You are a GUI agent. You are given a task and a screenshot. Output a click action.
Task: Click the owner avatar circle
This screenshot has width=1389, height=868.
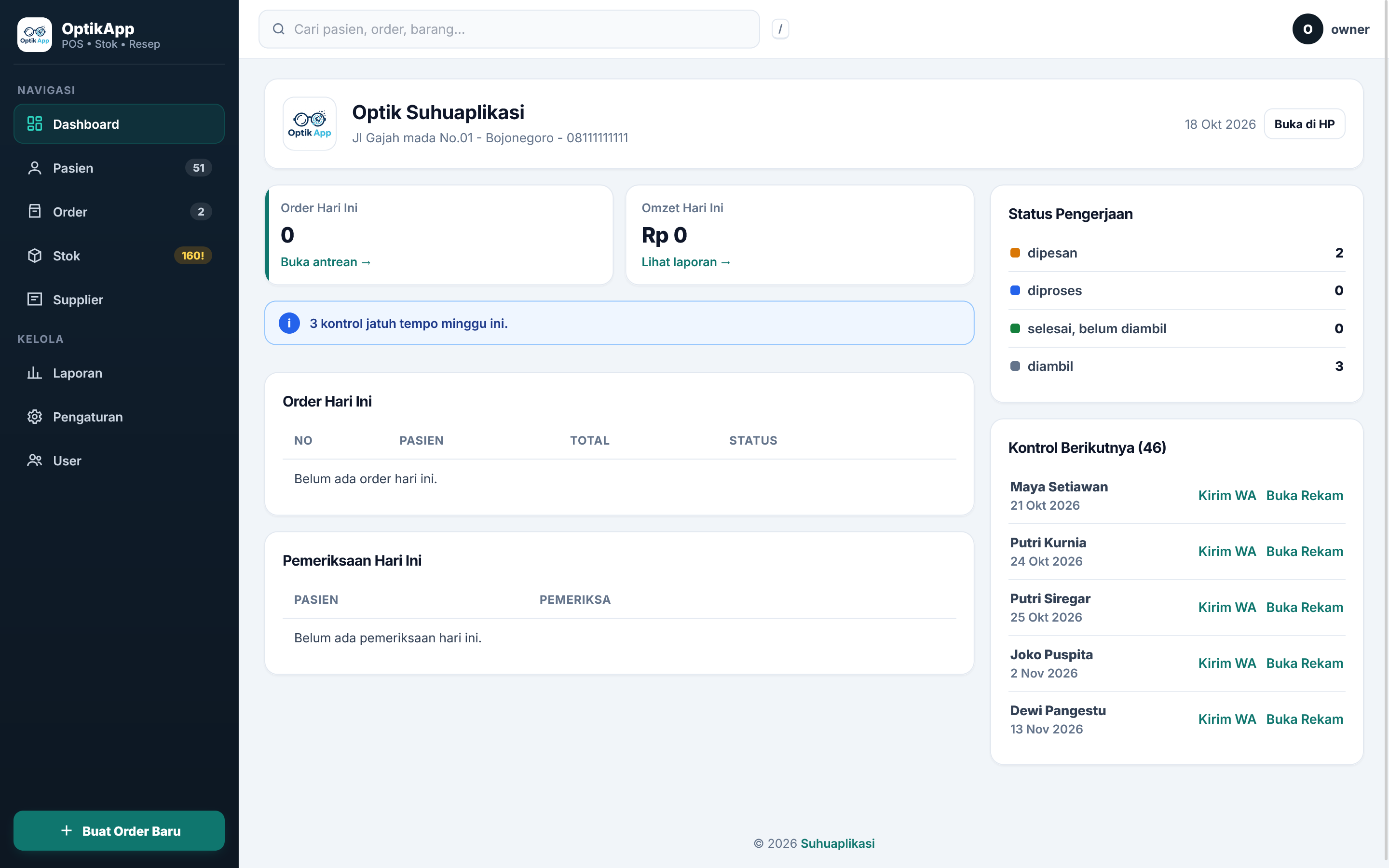1307,29
